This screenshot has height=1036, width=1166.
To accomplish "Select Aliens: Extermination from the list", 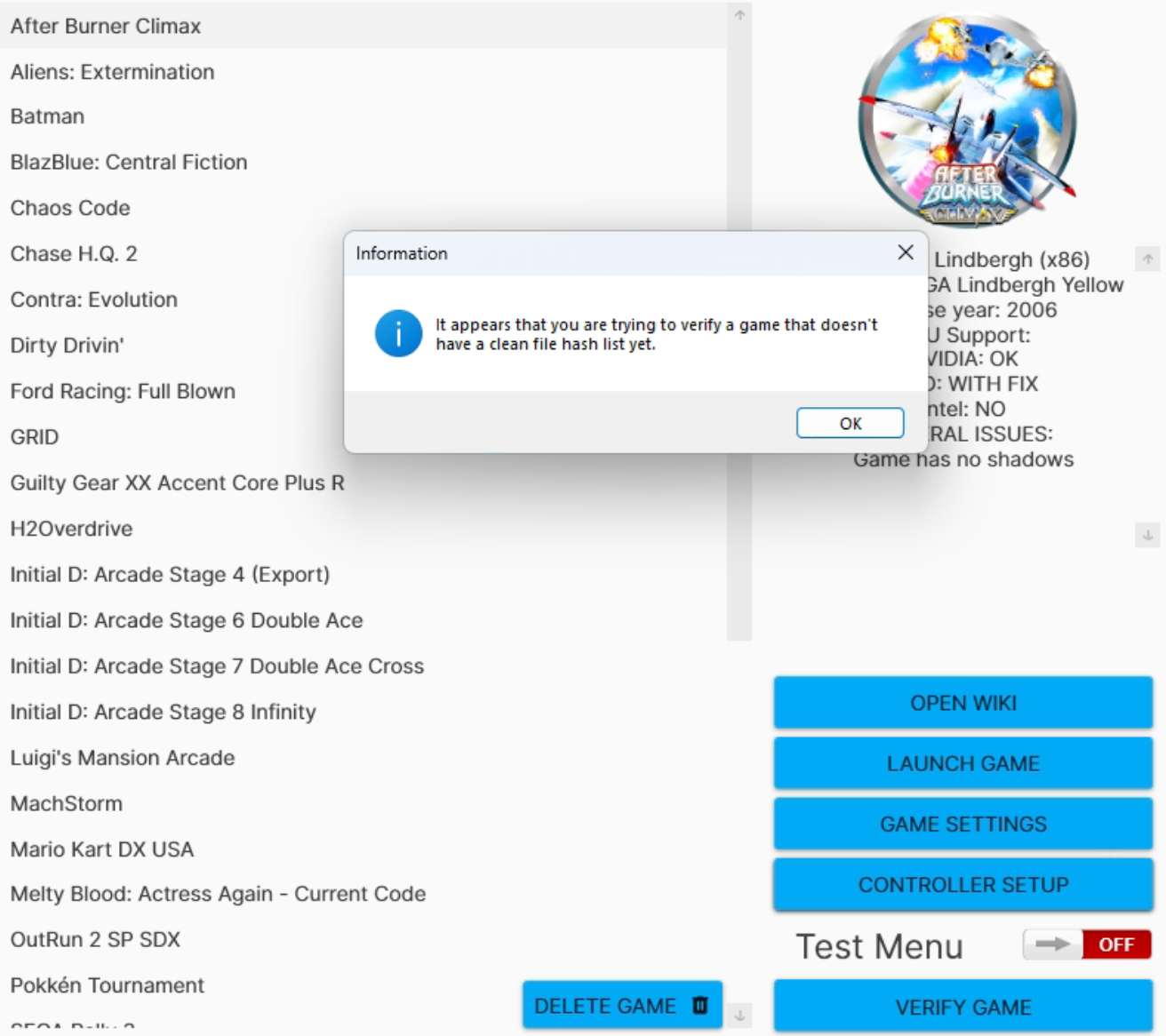I will pyautogui.click(x=113, y=72).
